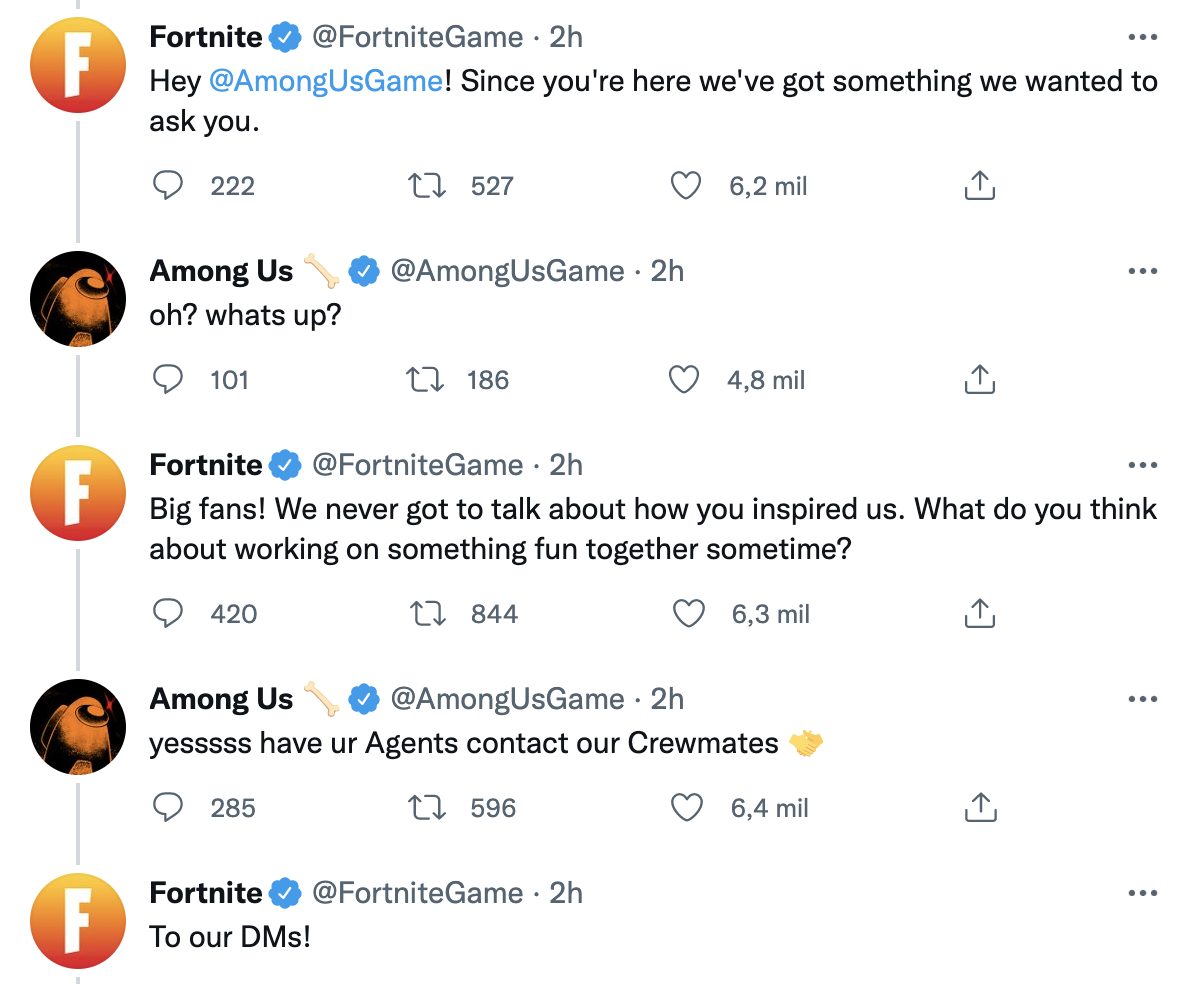Open Fortnite avatar on "To our DMs!" tweet
Viewport: 1194px width, 984px height.
coord(78,920)
